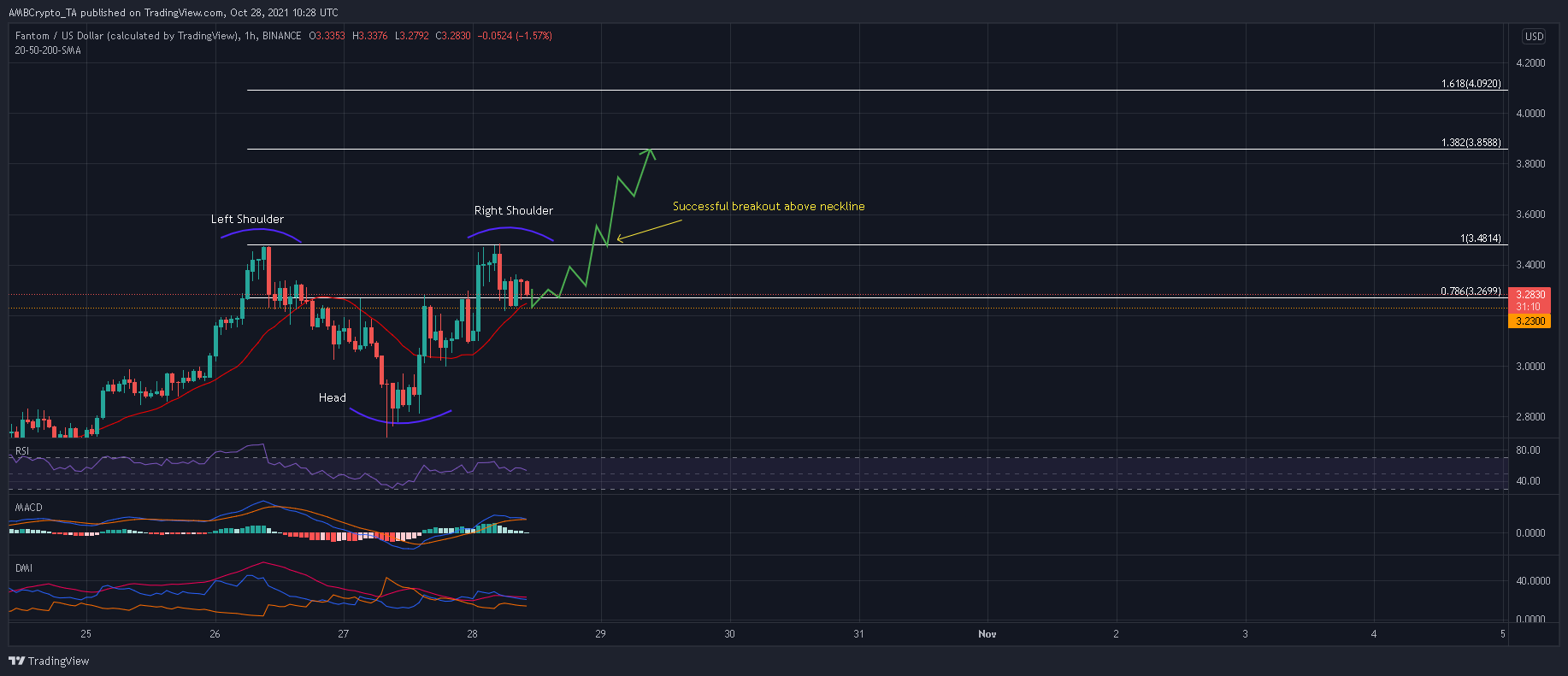This screenshot has height=676, width=1568.
Task: Click the AMBCrypto_TA published header text
Action: coord(173,13)
